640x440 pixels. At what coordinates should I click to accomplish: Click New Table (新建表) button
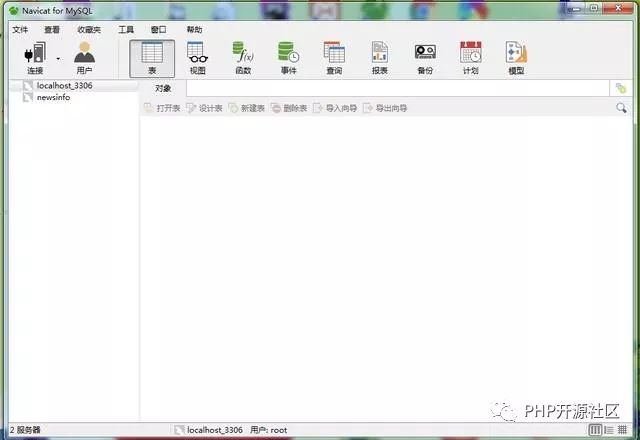pos(247,108)
